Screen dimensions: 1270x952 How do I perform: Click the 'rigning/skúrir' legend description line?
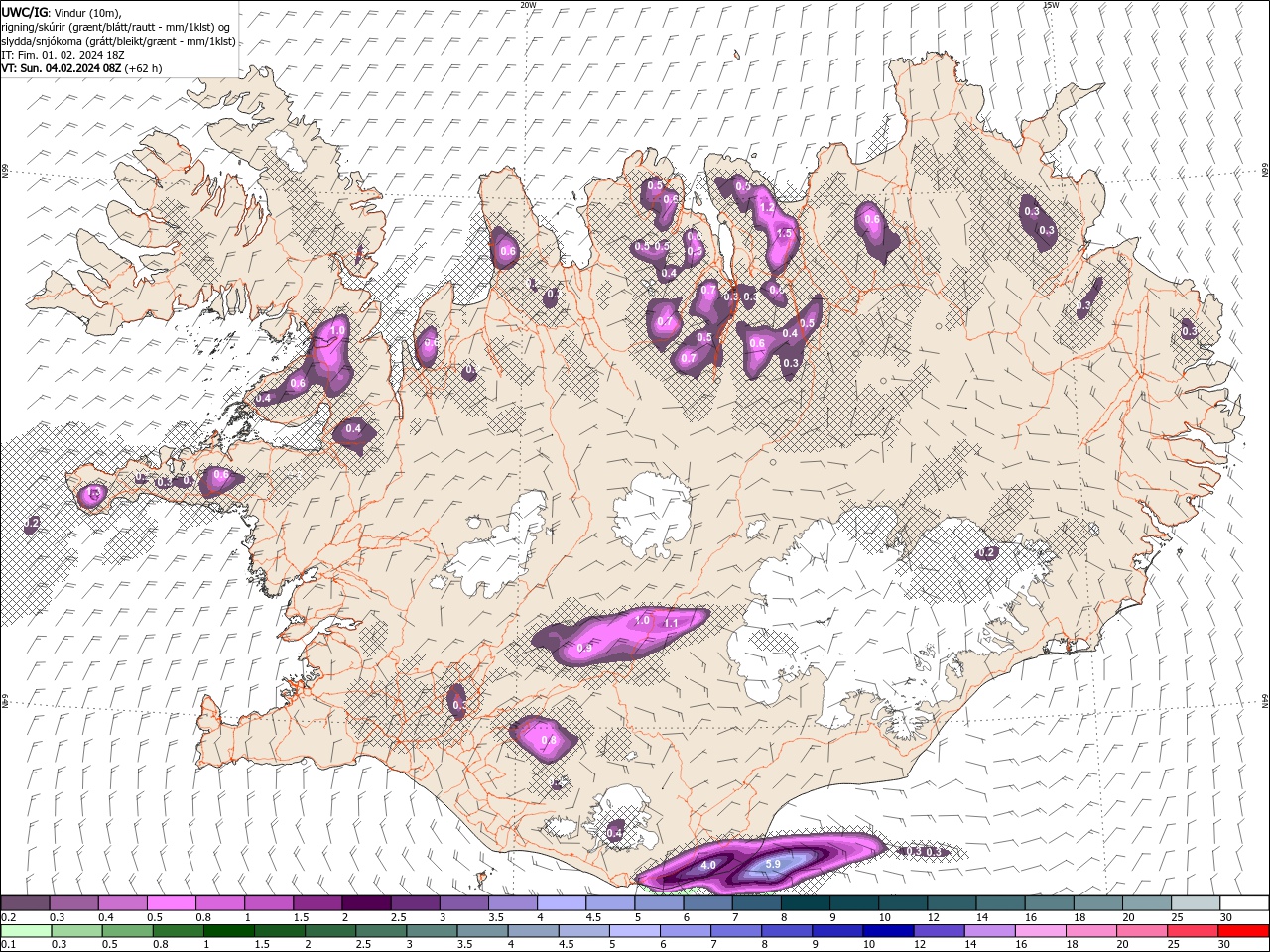click(x=116, y=26)
